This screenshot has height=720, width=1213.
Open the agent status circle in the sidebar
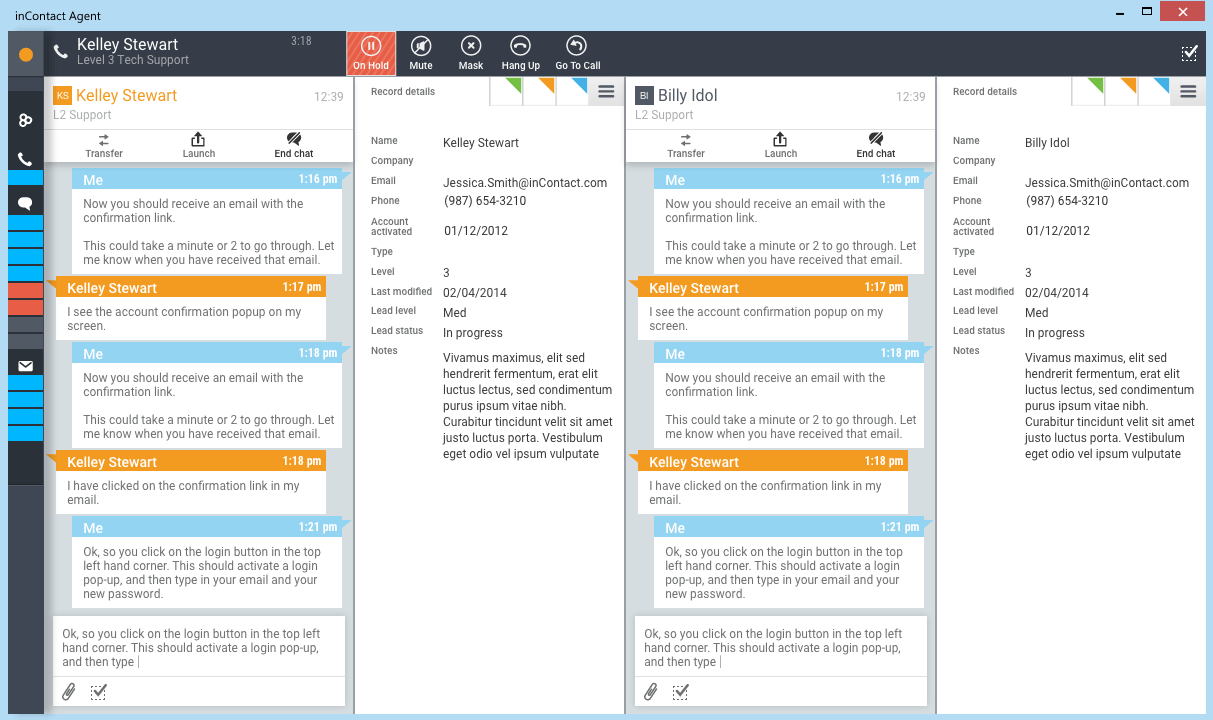coord(25,54)
